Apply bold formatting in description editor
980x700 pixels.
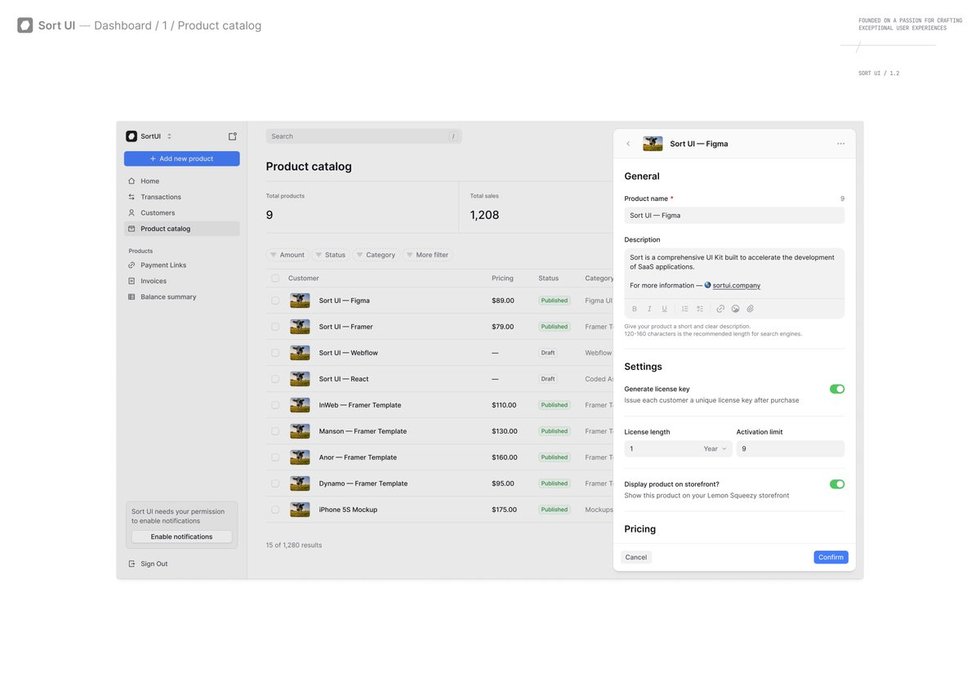(634, 309)
